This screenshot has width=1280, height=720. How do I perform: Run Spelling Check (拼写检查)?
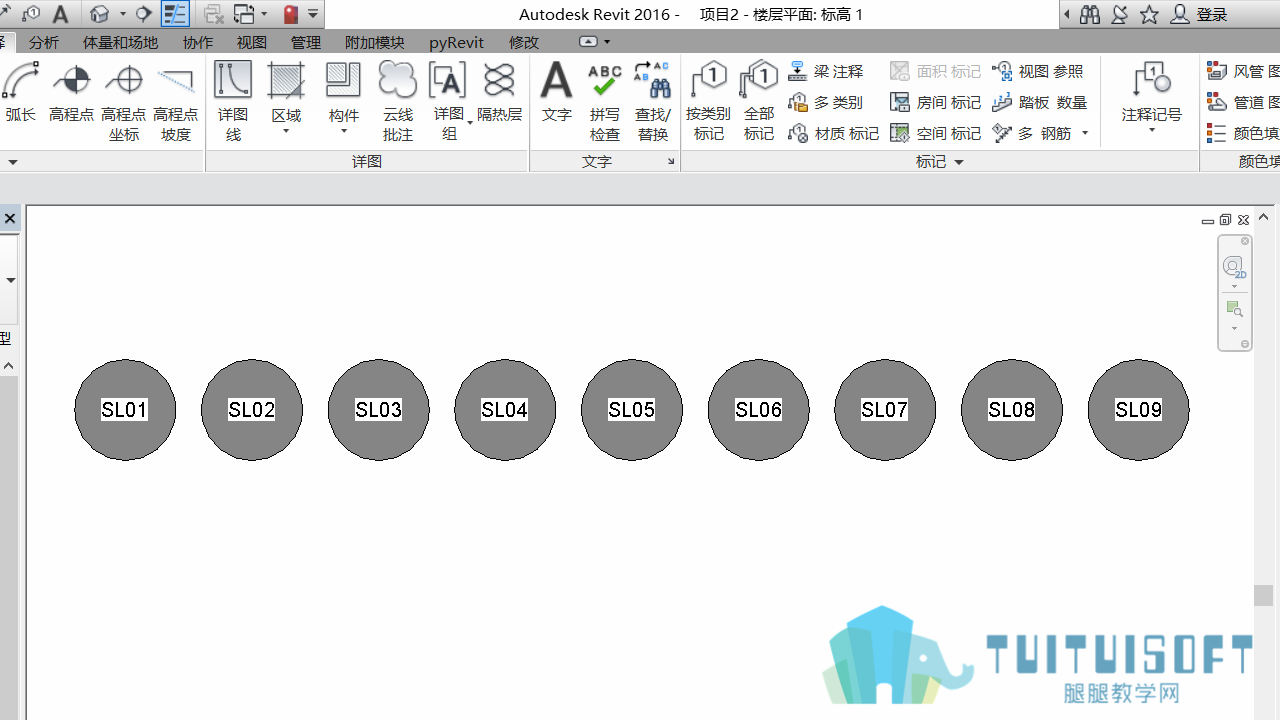(x=605, y=101)
